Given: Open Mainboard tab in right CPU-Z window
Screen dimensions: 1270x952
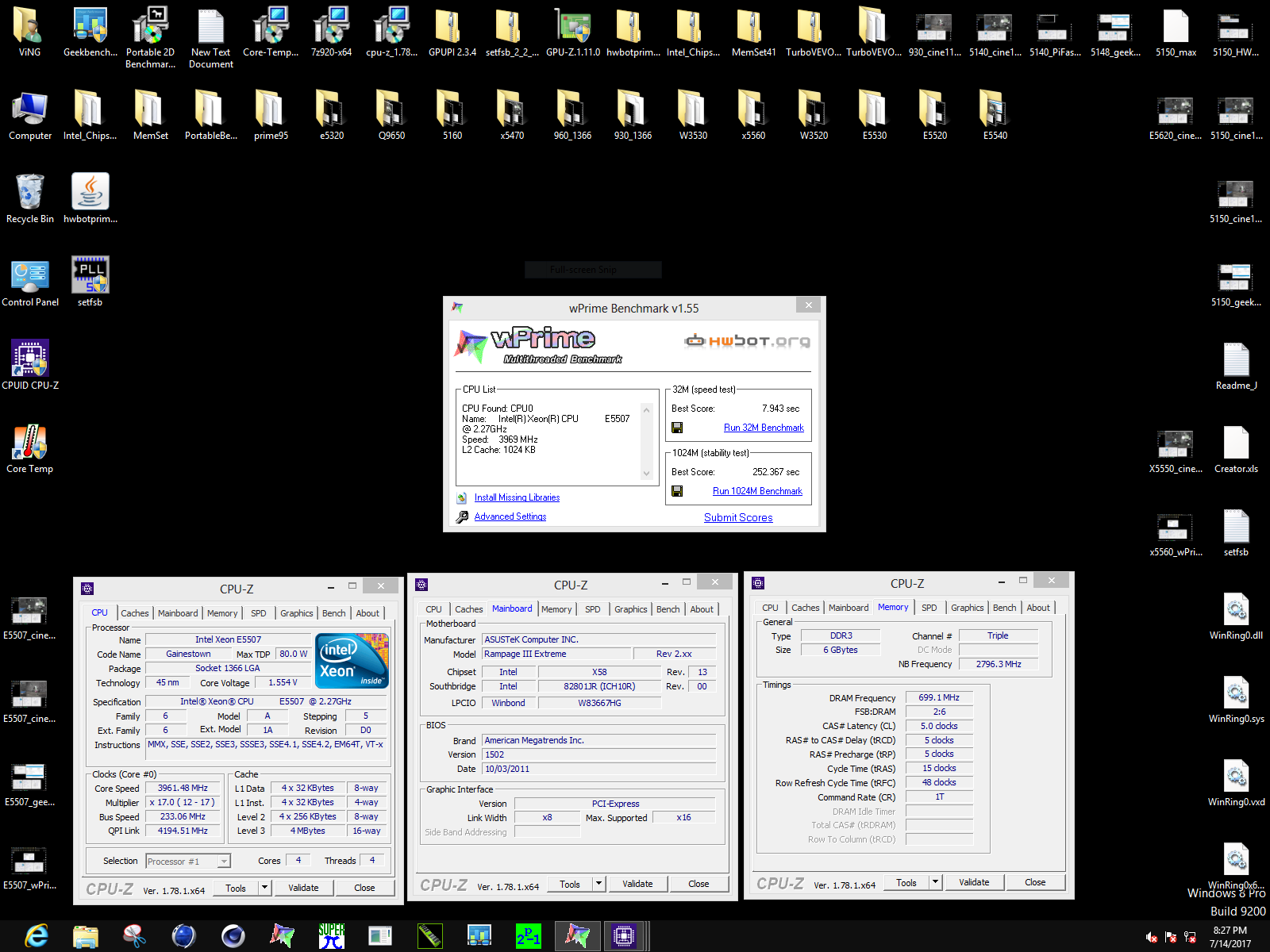Looking at the screenshot, I should tap(849, 608).
